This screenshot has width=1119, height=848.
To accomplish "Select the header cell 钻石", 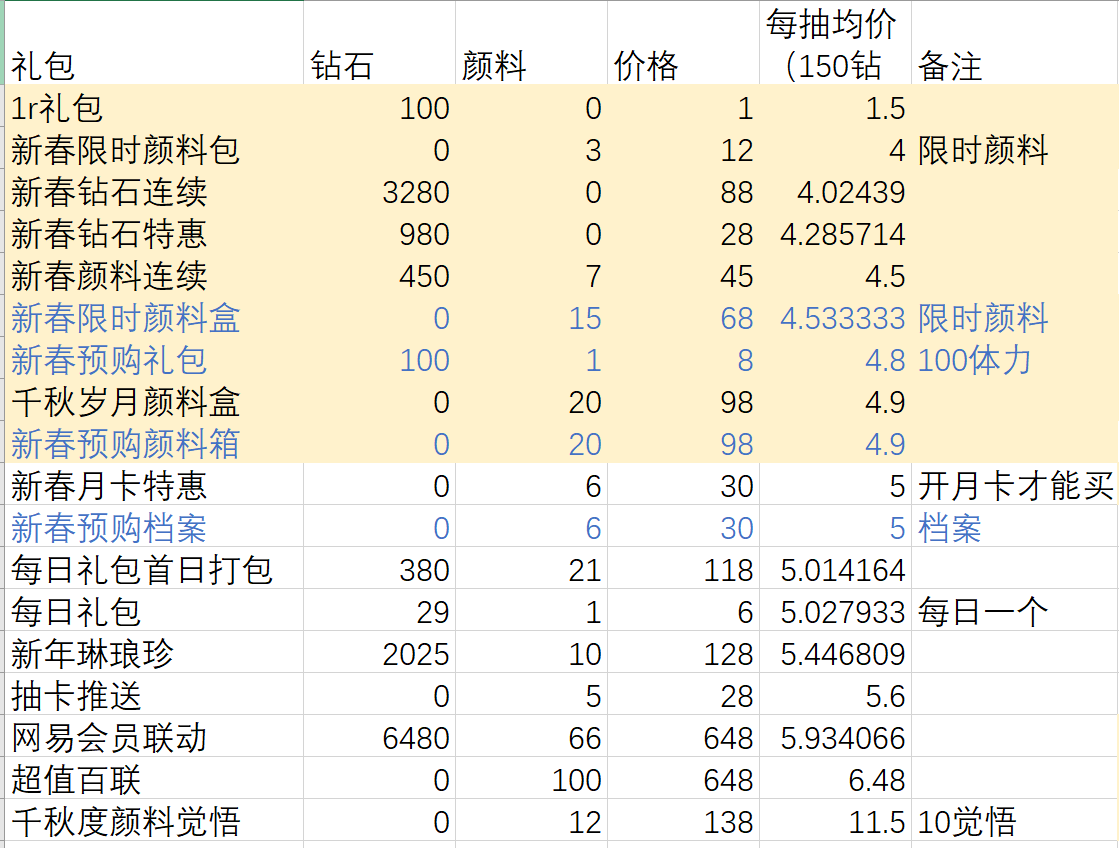I will coord(380,43).
